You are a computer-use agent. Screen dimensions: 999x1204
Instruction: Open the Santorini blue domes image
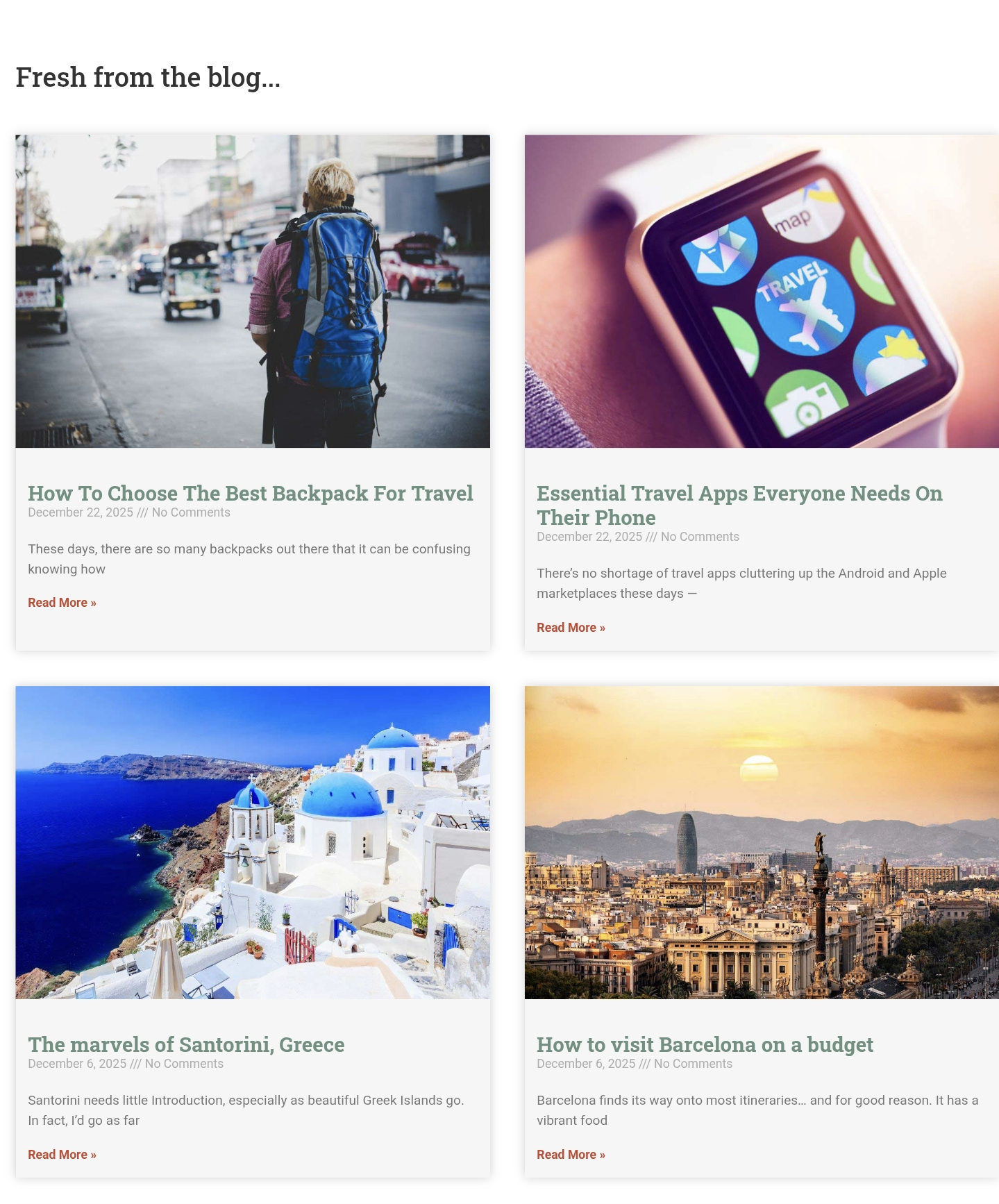click(253, 842)
